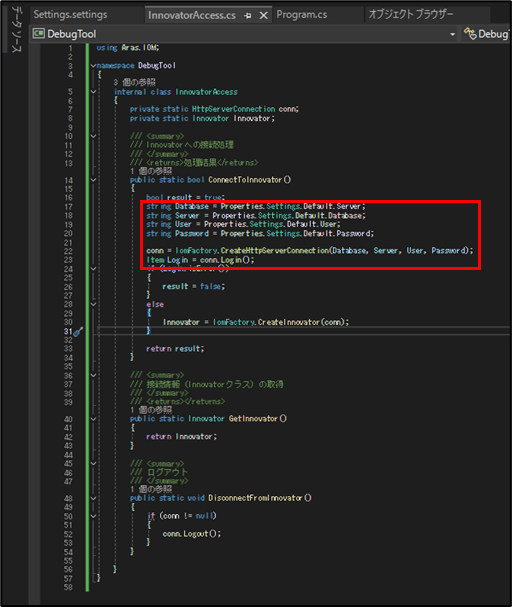This screenshot has width=512, height=607.
Task: Collapse the ConnectToInnovator method
Action: [93, 180]
